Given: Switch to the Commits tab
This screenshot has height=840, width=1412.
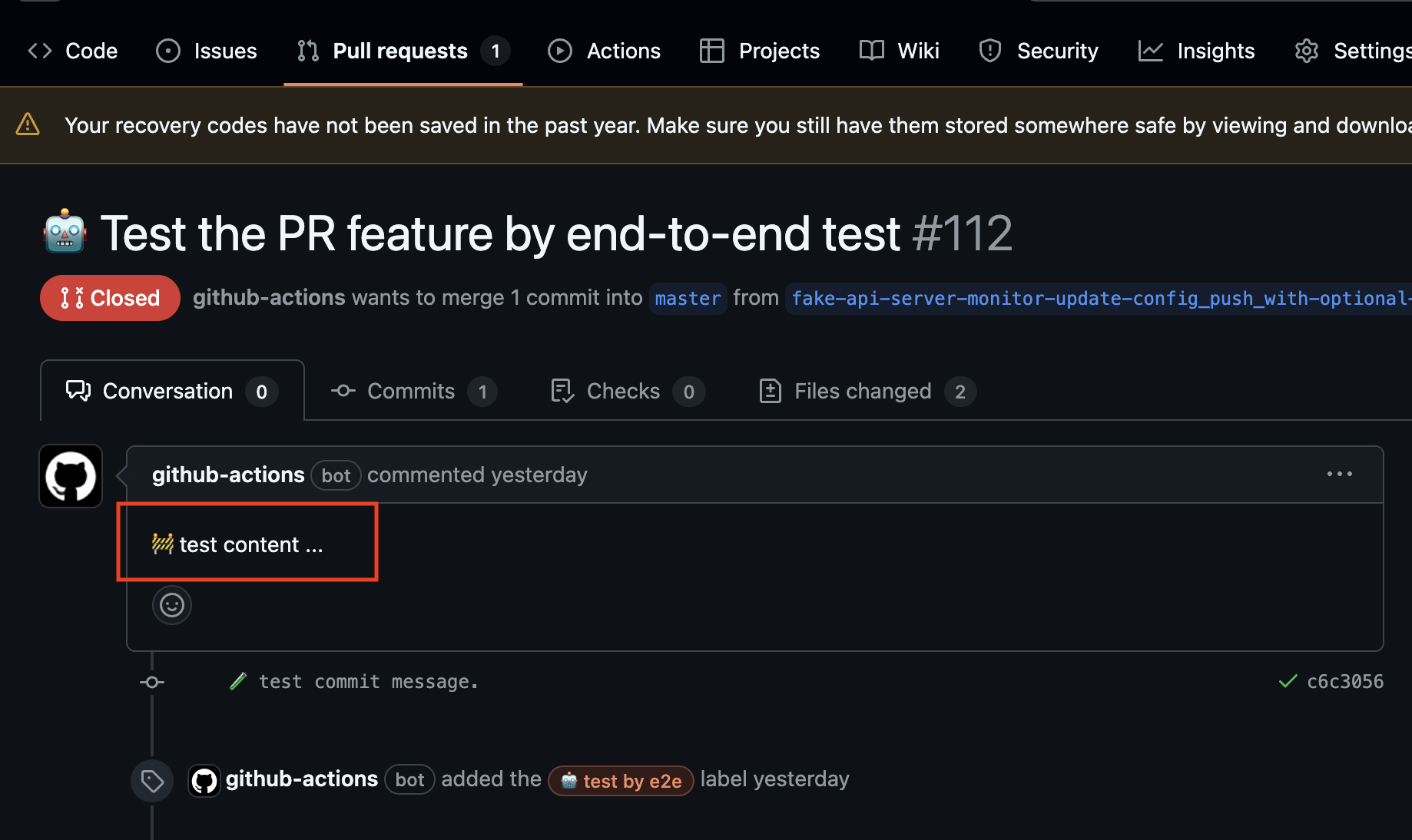Looking at the screenshot, I should click(413, 391).
